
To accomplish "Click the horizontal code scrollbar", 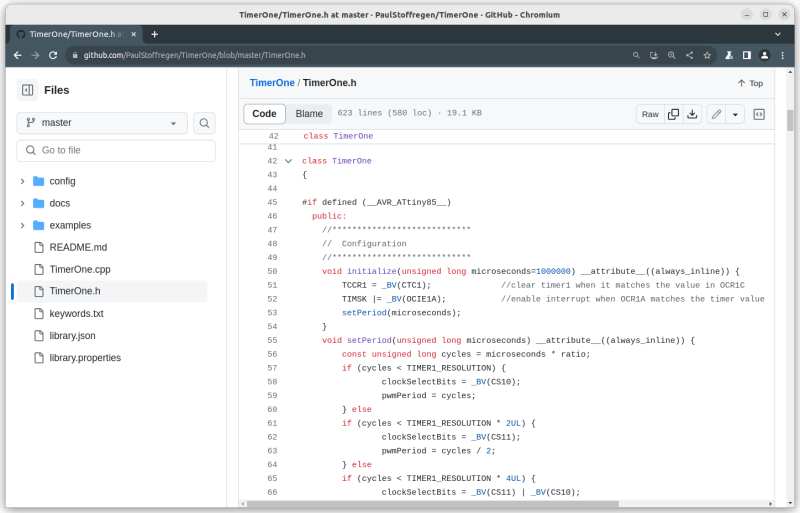I will click(x=433, y=504).
